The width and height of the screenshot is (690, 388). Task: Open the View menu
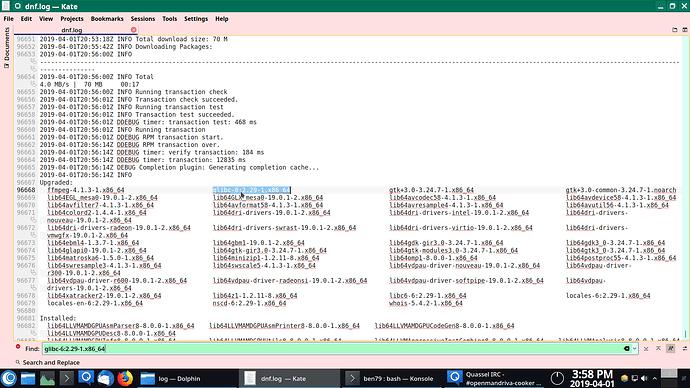pyautogui.click(x=46, y=19)
